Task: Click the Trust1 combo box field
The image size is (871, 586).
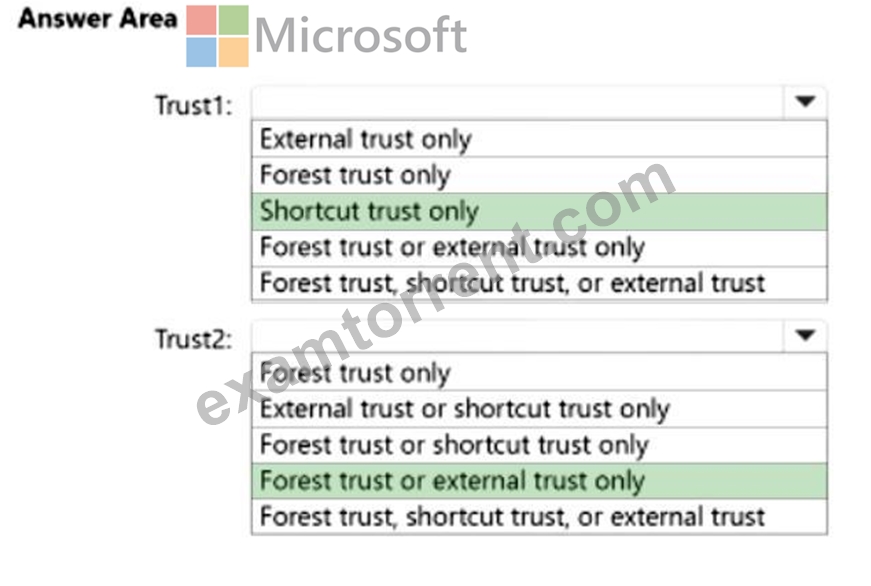Action: tap(539, 102)
